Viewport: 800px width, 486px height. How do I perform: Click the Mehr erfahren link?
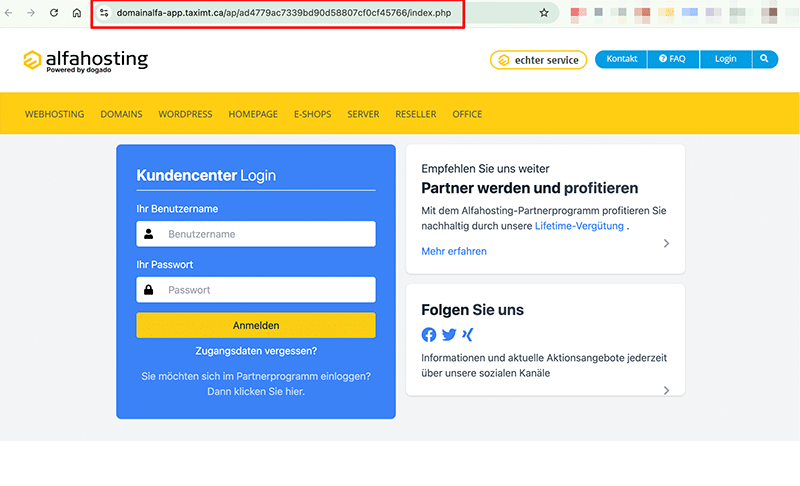pyautogui.click(x=454, y=251)
